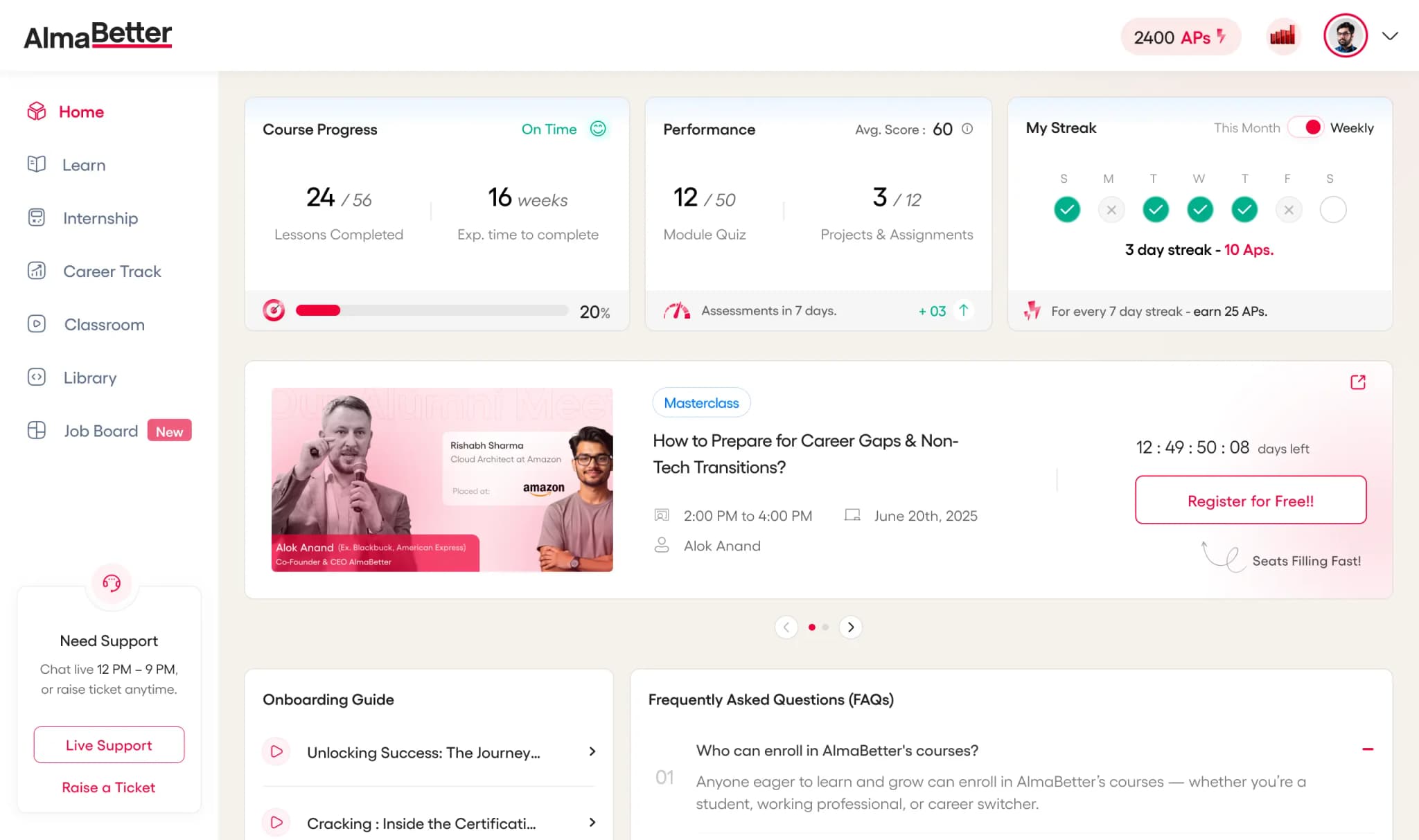Click the course progress target icon
Image resolution: width=1419 pixels, height=840 pixels.
[274, 310]
